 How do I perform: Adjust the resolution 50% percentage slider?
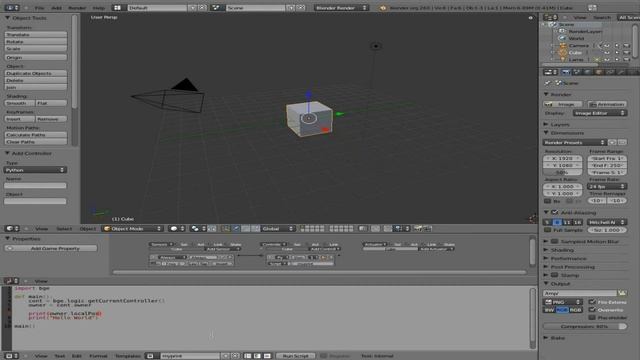pyautogui.click(x=562, y=172)
